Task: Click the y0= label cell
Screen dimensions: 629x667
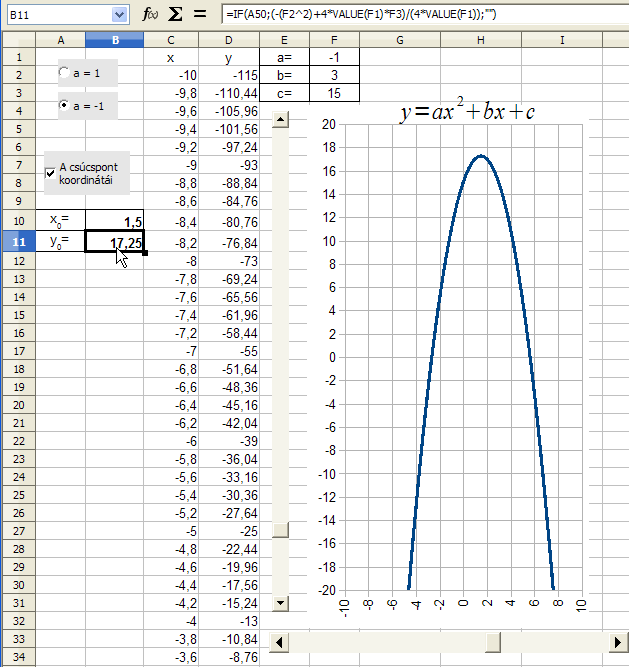Action: click(61, 242)
